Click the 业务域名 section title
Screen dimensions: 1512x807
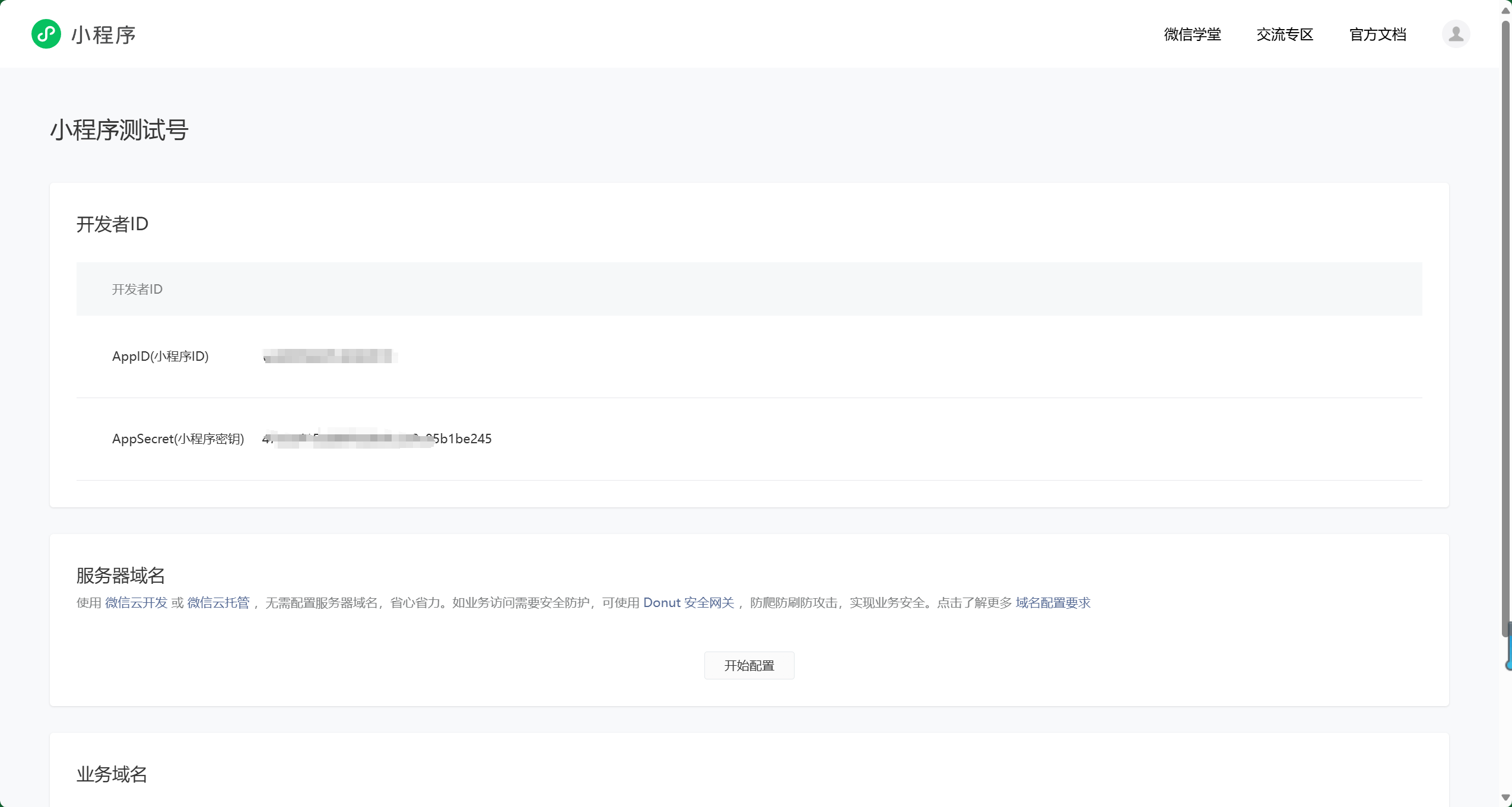coord(112,774)
